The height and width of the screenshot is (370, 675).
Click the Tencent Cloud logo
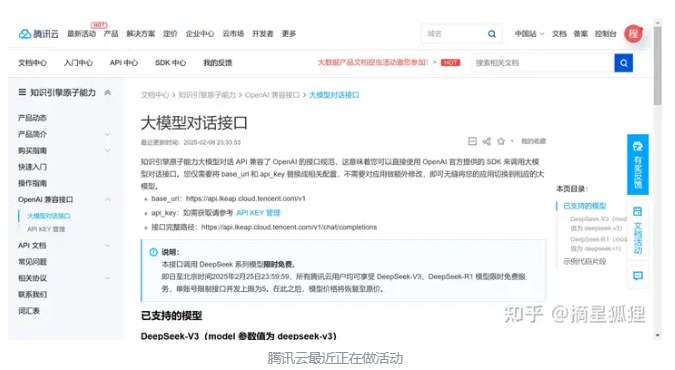pyautogui.click(x=38, y=34)
